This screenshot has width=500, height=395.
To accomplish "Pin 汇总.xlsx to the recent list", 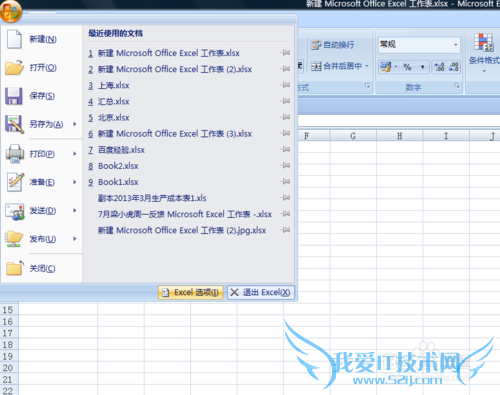I will (x=285, y=101).
